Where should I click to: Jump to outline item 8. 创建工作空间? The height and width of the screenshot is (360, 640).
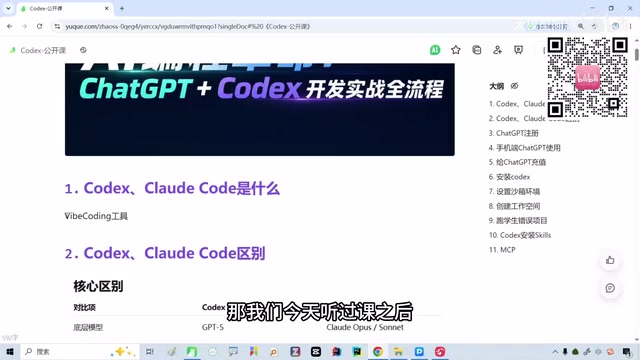pos(514,206)
